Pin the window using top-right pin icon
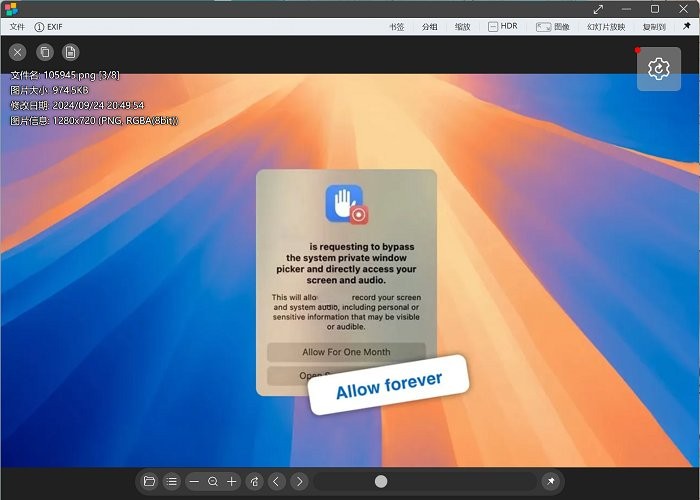 [686, 27]
